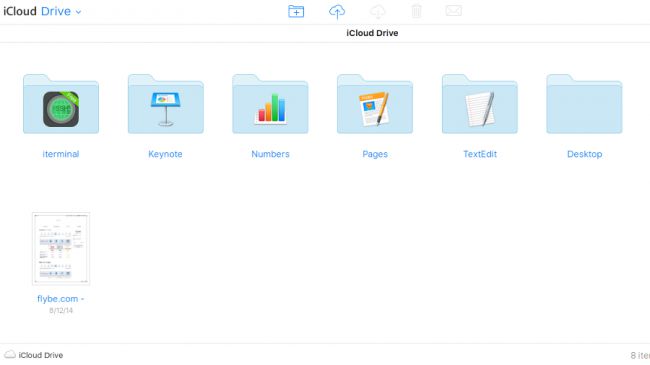Click the cloud upload icon
The width and height of the screenshot is (650, 365).
point(337,12)
